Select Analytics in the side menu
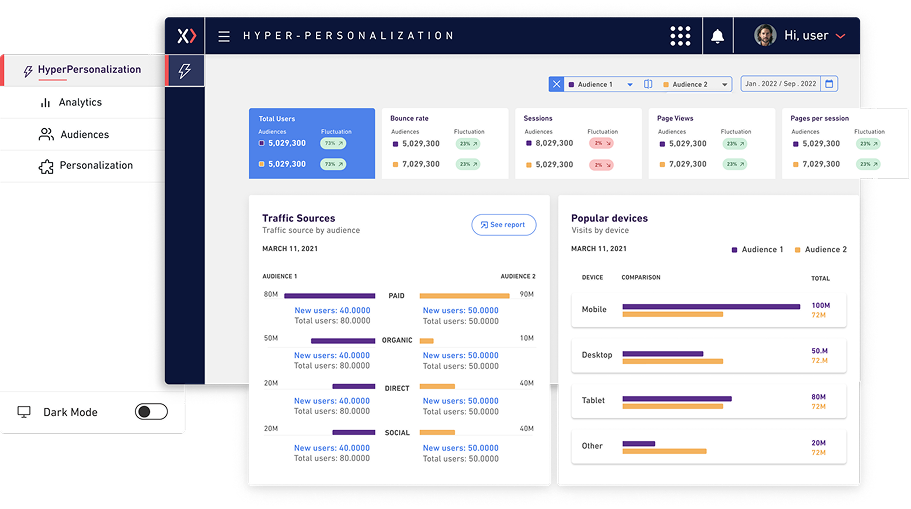The image size is (911, 509). pyautogui.click(x=80, y=103)
